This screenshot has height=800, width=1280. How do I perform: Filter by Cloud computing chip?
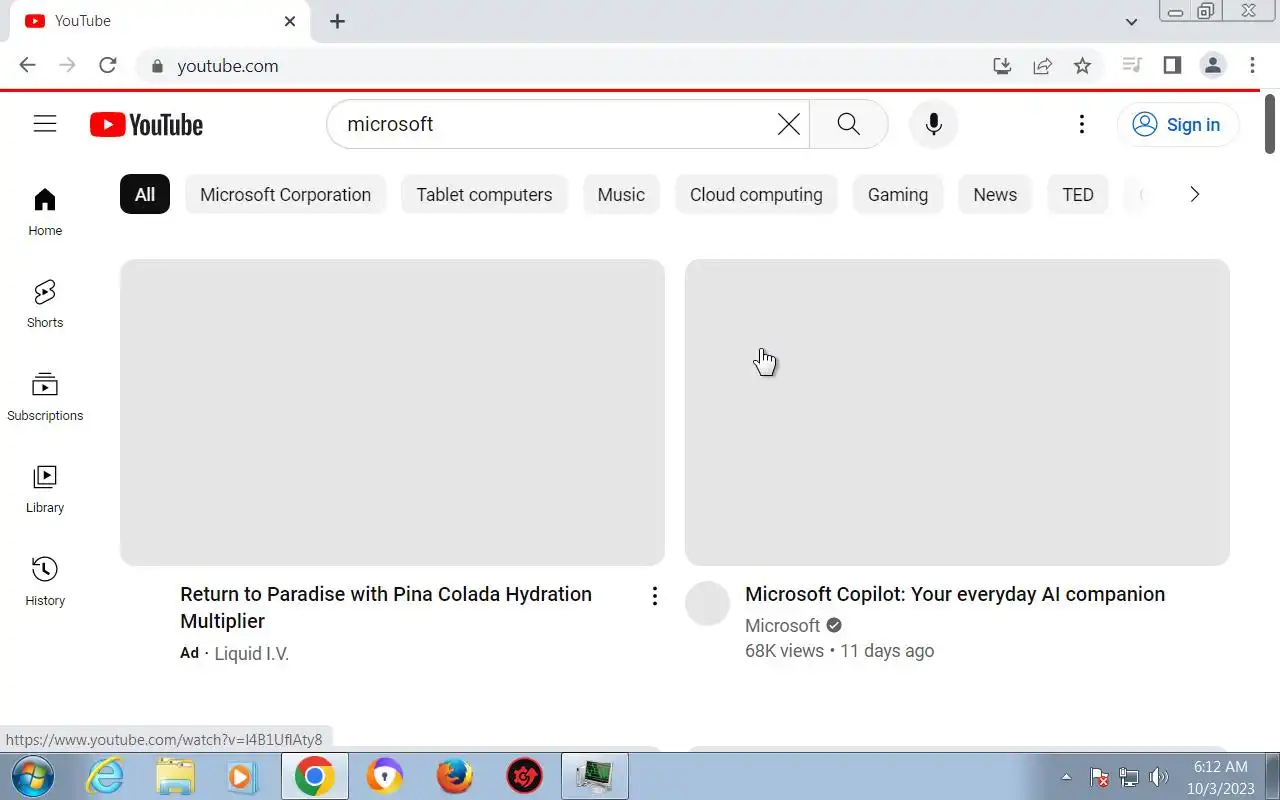pos(756,194)
